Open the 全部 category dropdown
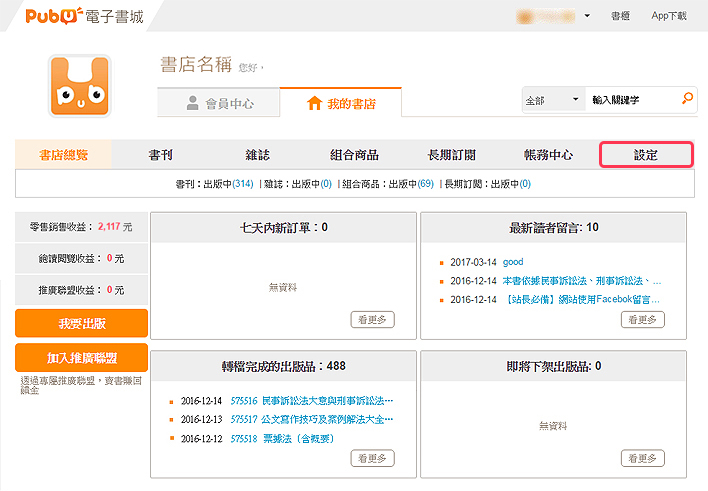 (x=553, y=100)
